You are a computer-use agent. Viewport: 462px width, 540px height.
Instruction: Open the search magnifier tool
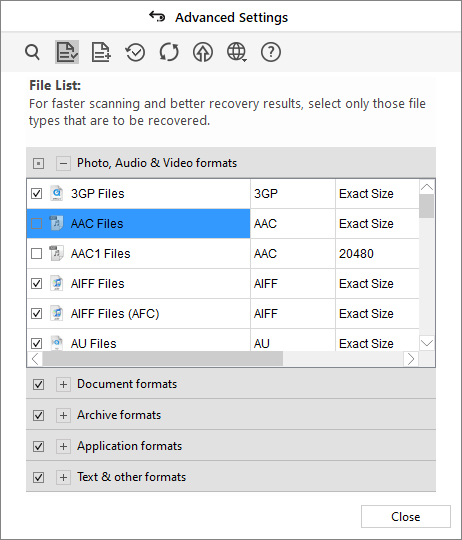pos(33,52)
